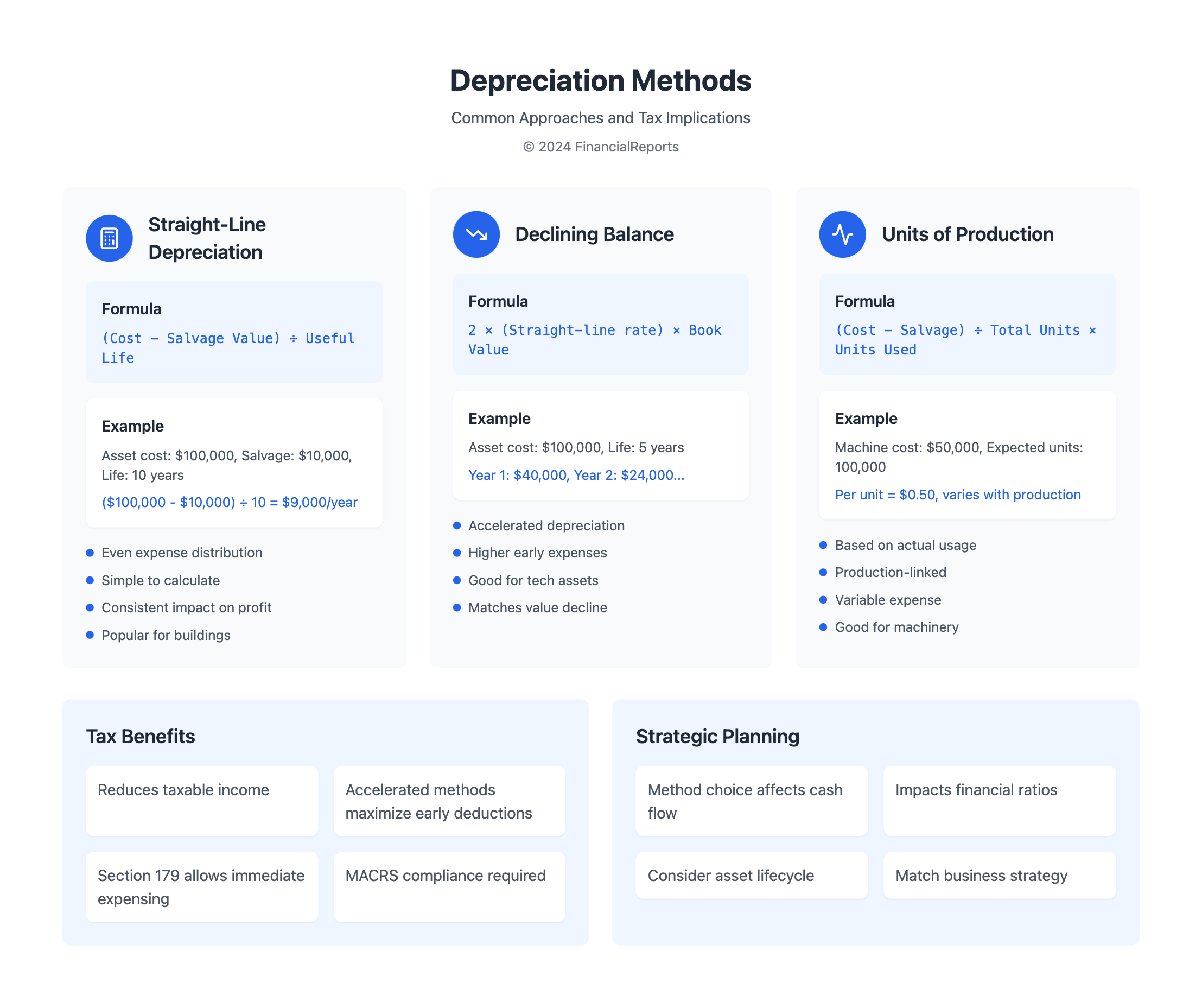The image size is (1202, 1008).
Task: Click the Declining Balance formula box
Action: click(x=600, y=324)
